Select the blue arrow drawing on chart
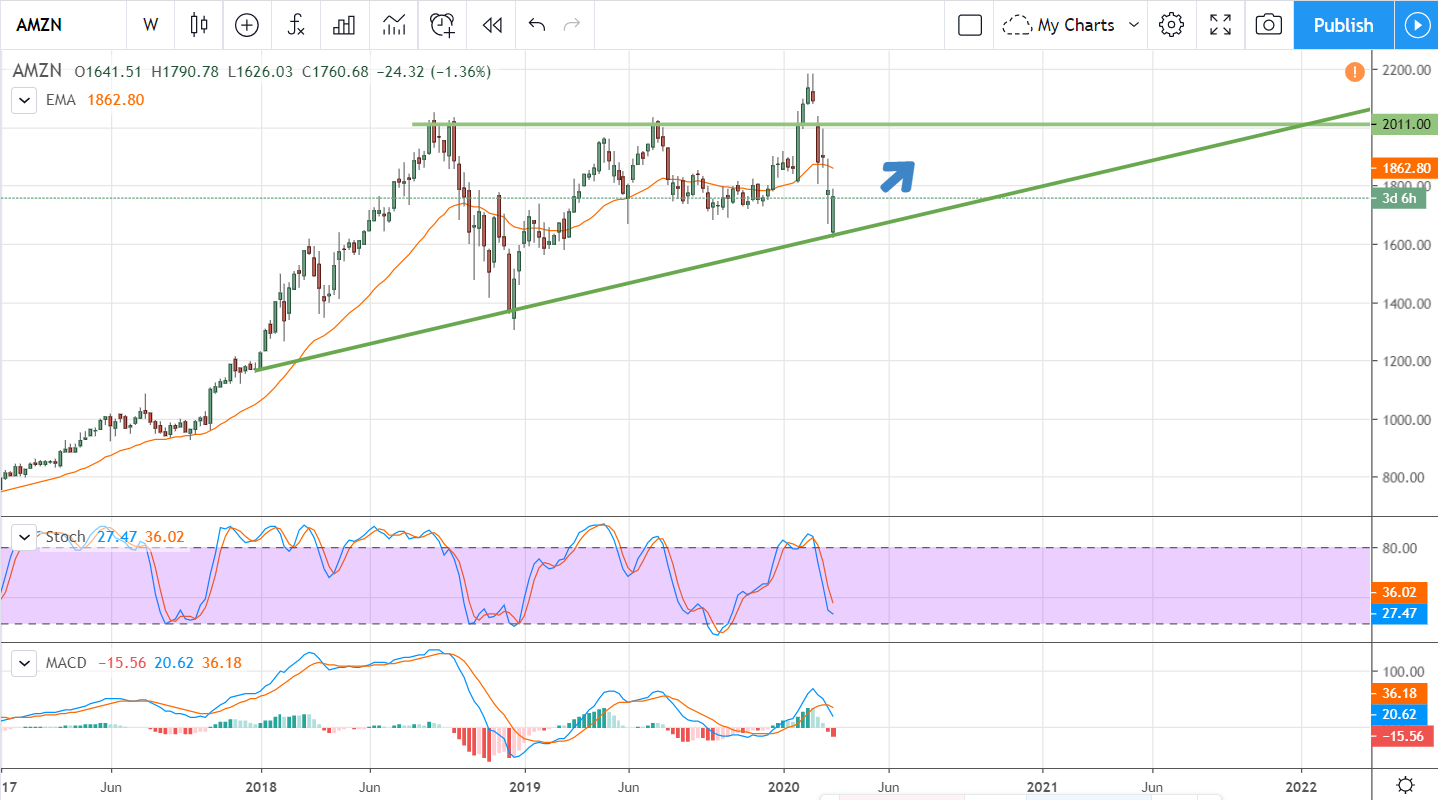This screenshot has height=800, width=1438. (897, 175)
